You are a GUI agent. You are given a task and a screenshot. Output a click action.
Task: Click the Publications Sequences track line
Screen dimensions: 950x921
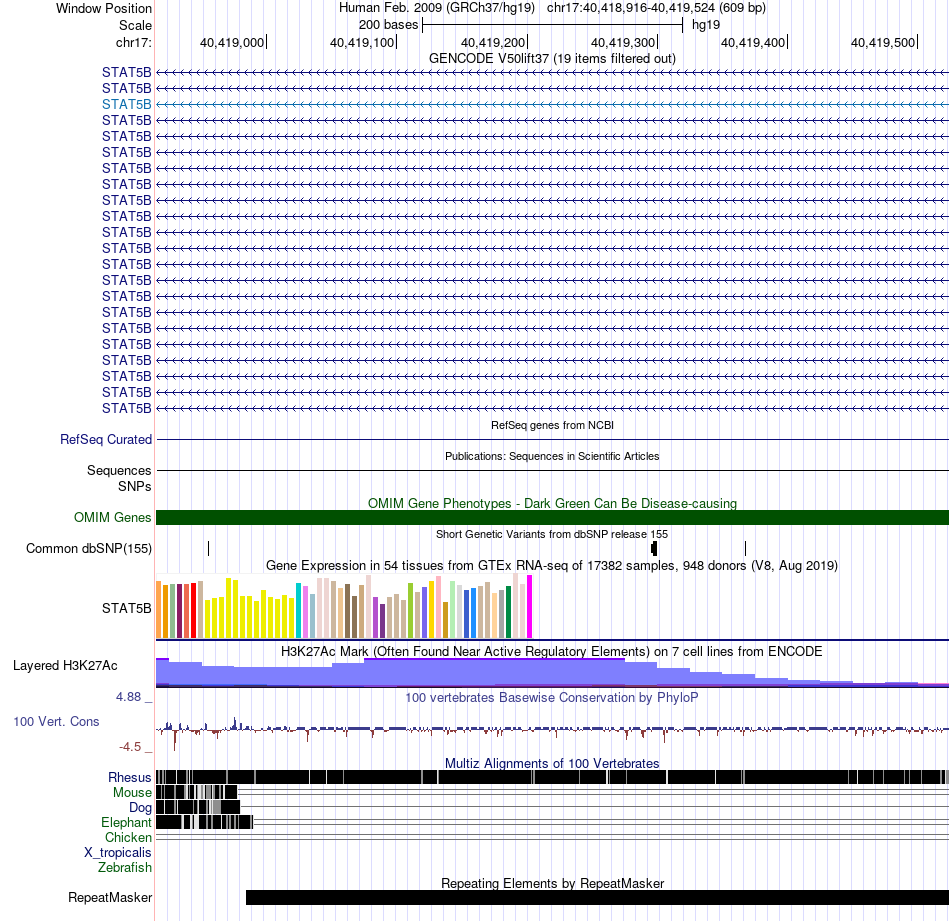552,470
